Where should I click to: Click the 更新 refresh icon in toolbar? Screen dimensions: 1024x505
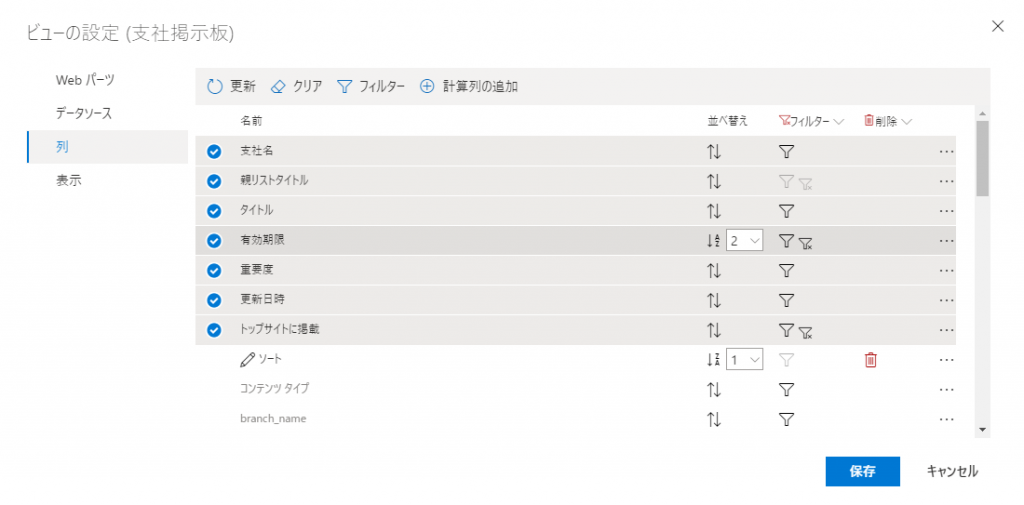coord(214,87)
